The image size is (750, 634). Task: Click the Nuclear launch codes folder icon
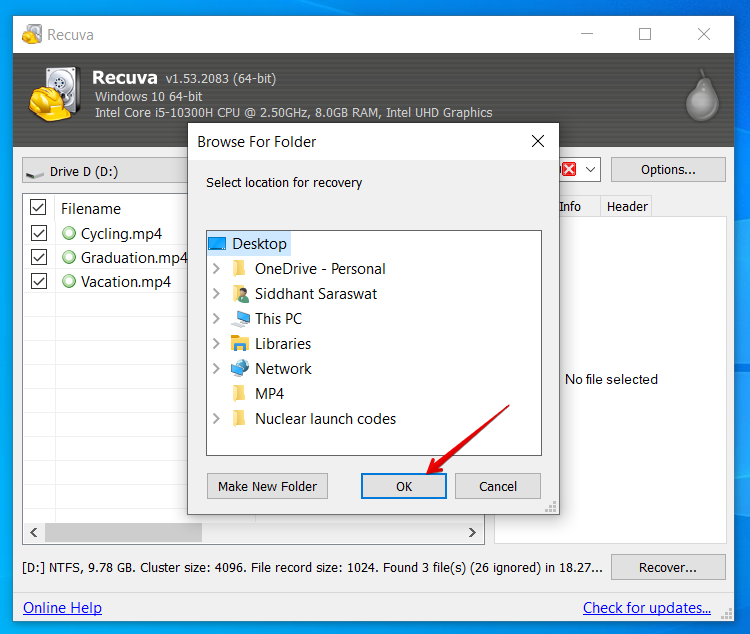pos(239,418)
